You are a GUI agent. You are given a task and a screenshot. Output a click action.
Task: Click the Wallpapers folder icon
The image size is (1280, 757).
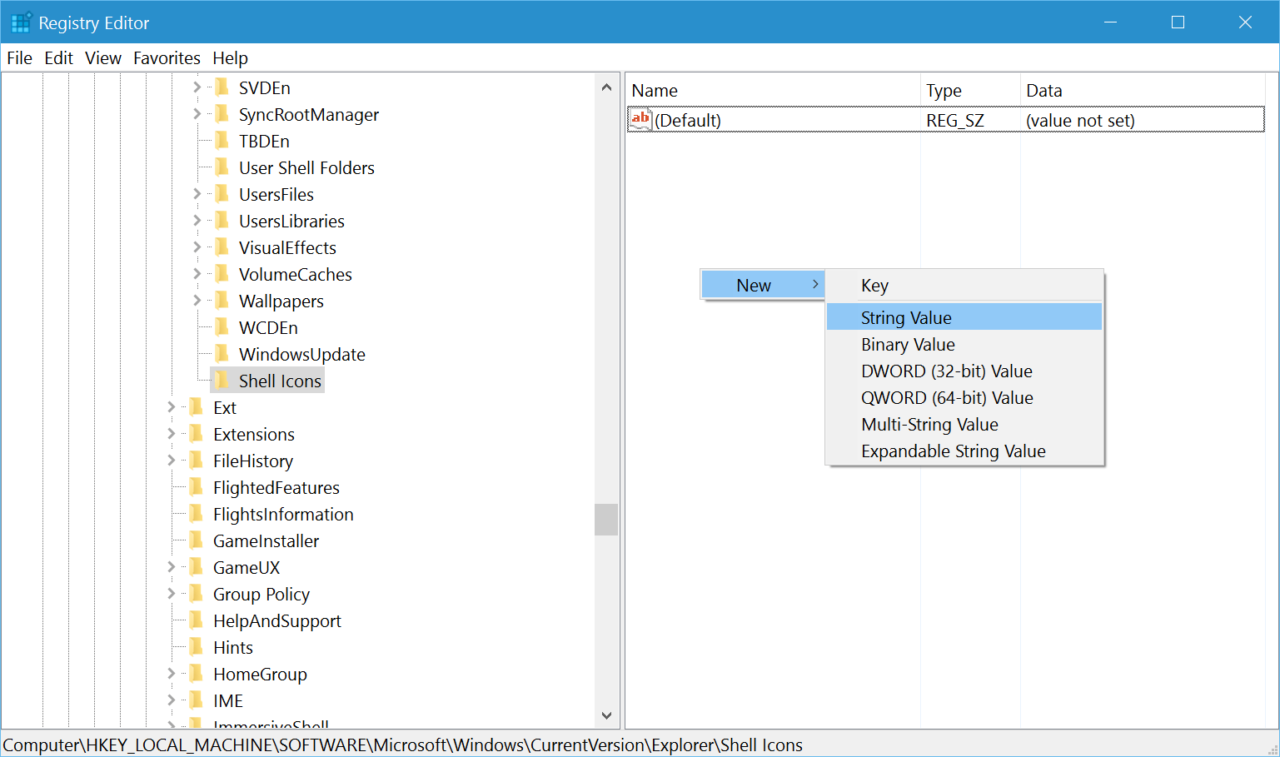(222, 300)
